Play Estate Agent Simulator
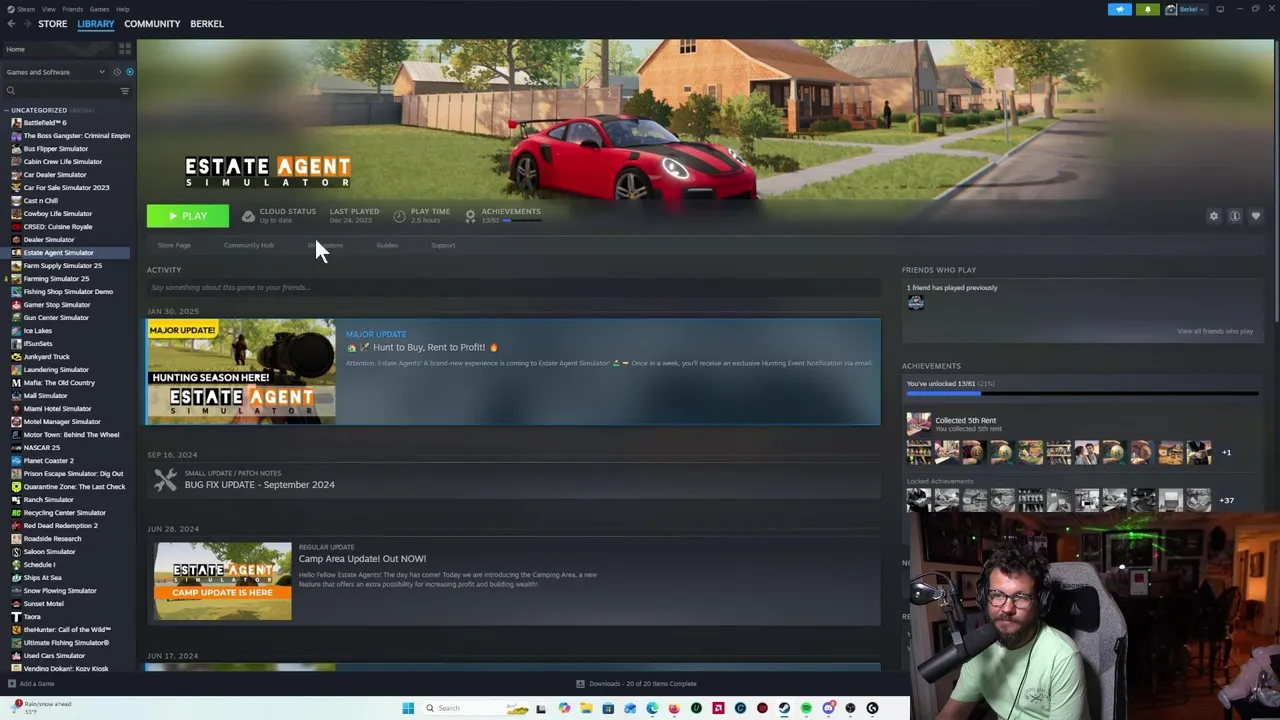The image size is (1280, 720). 187,216
